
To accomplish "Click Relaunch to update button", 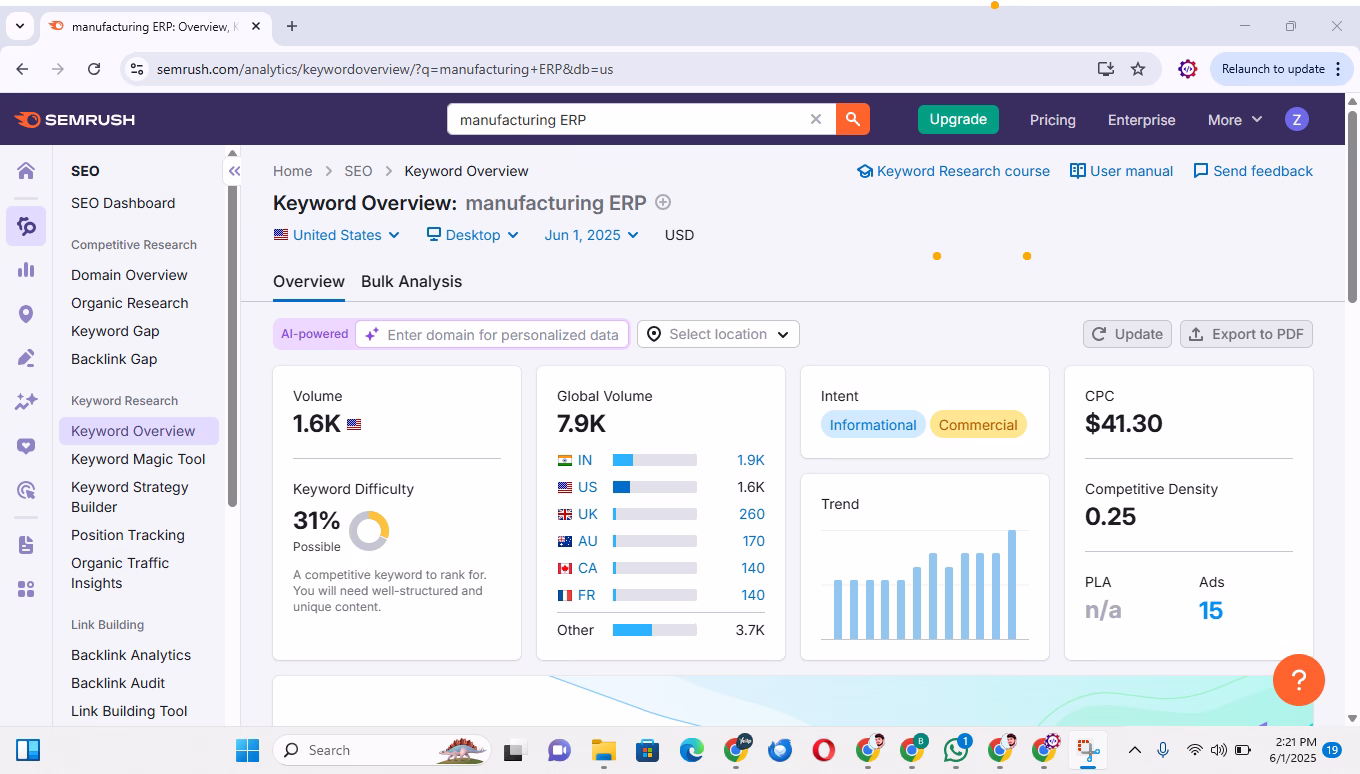I will [1282, 69].
